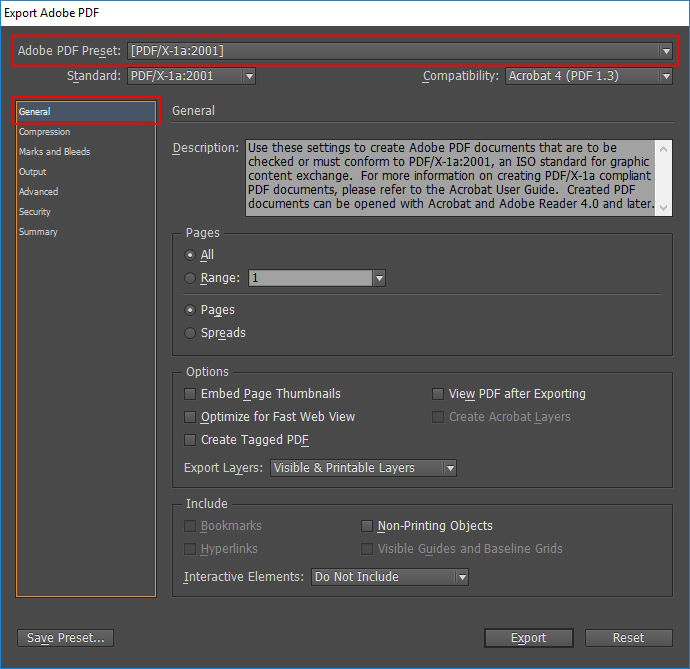Open the Interactive Elements dropdown
The width and height of the screenshot is (690, 669).
point(390,577)
